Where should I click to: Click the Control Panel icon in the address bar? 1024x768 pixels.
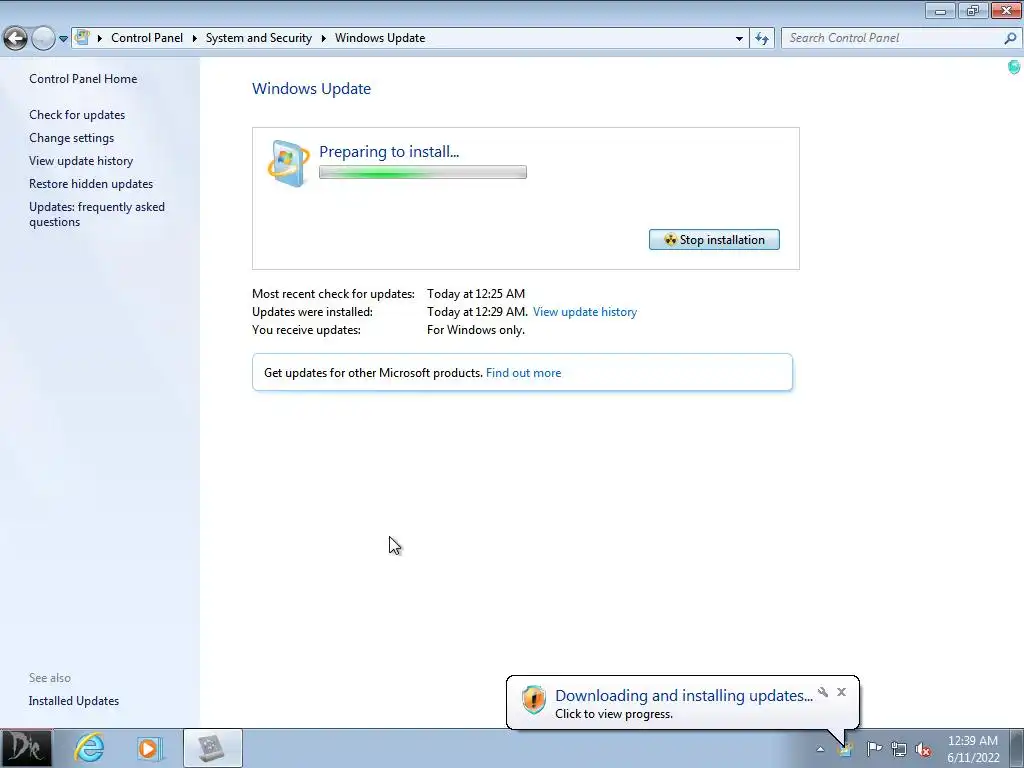pos(82,37)
